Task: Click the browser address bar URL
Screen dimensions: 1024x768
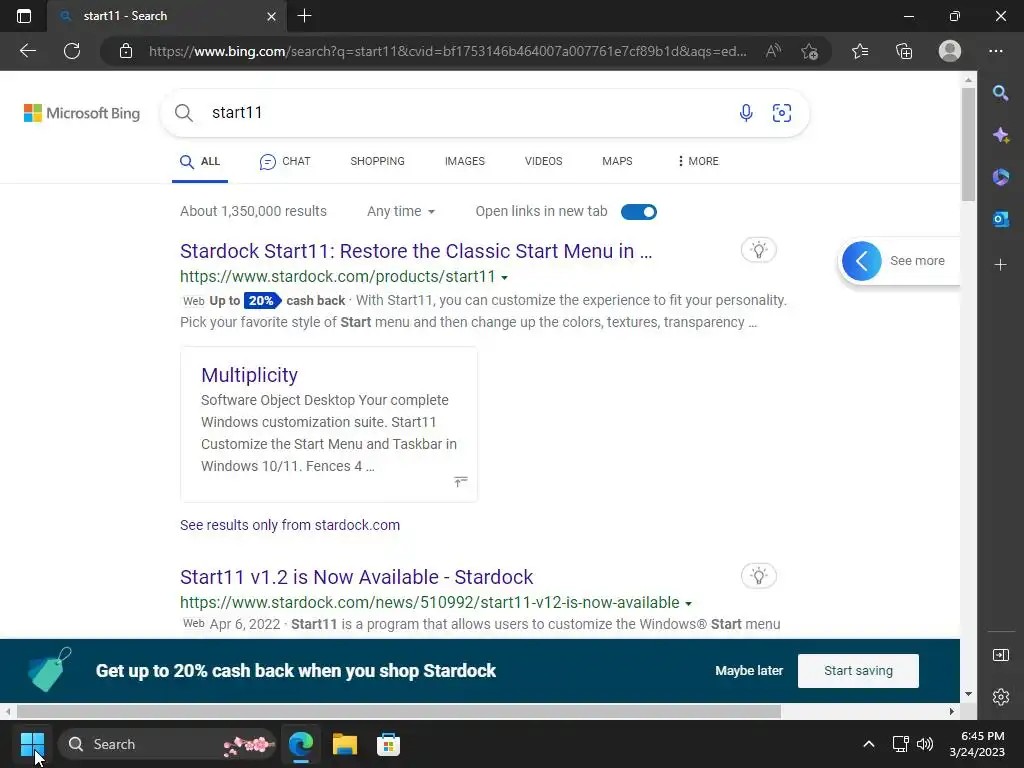Action: 447,51
